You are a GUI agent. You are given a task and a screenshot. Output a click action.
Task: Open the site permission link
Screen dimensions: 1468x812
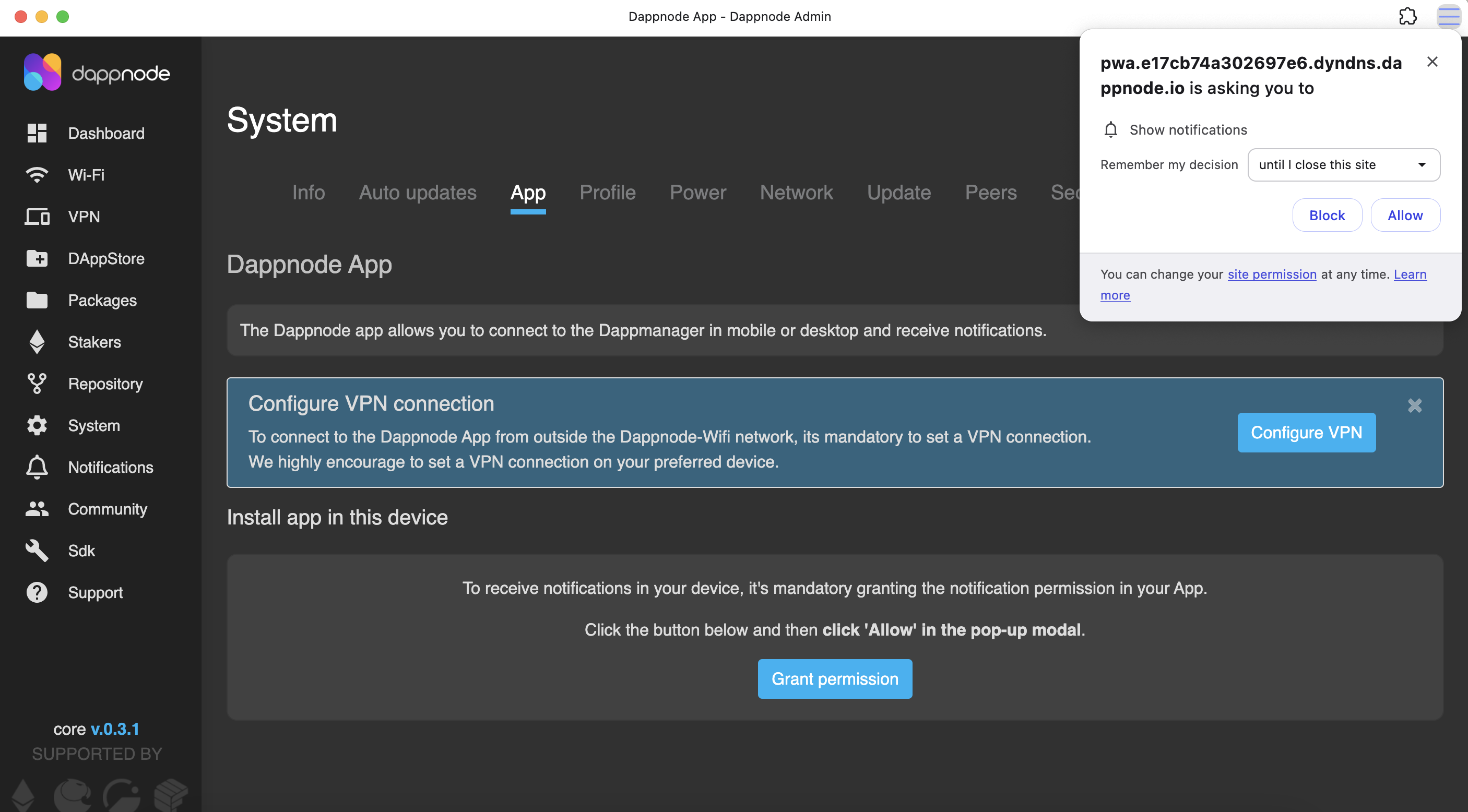pyautogui.click(x=1271, y=274)
